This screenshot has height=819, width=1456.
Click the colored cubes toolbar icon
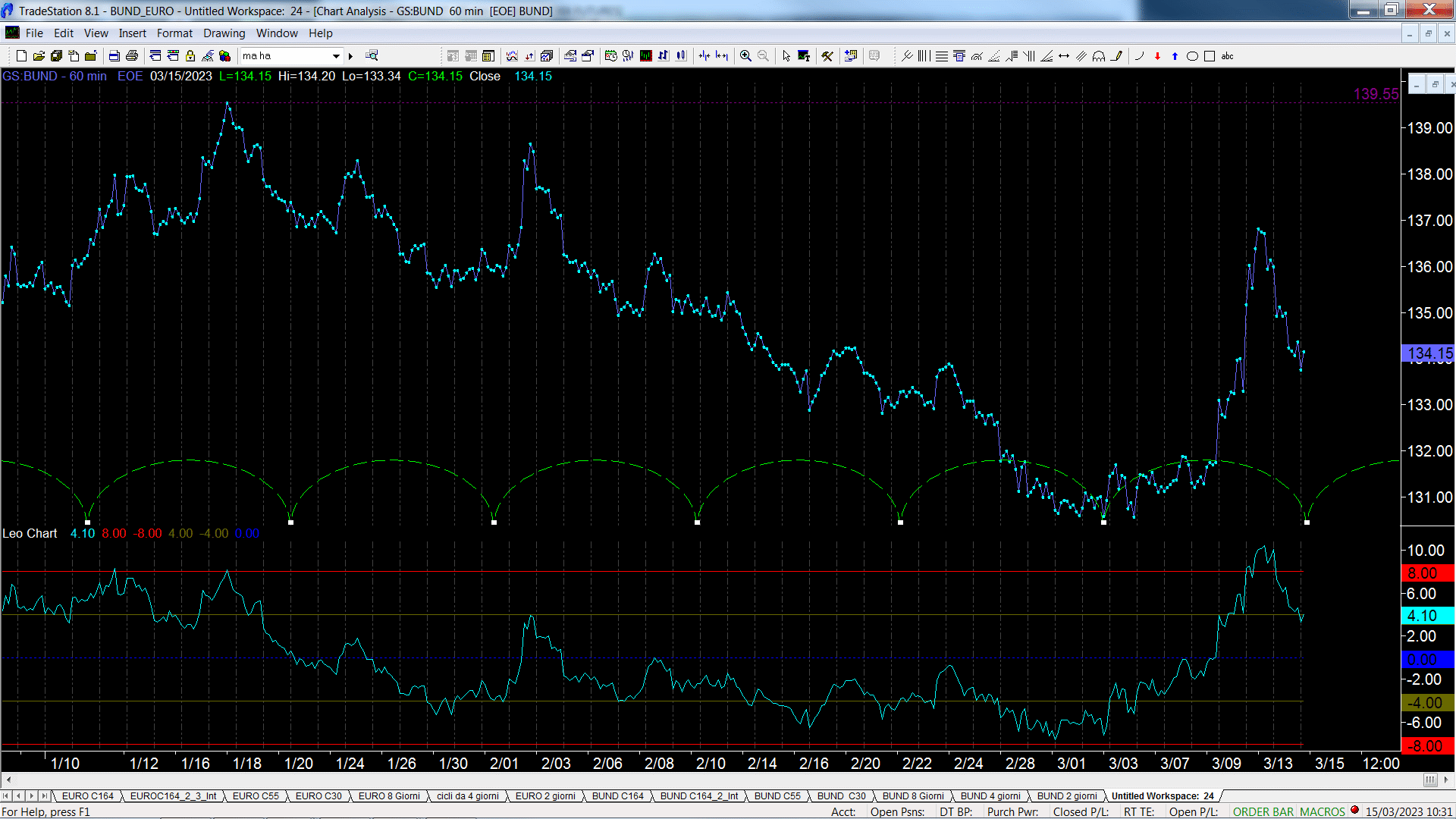[225, 56]
